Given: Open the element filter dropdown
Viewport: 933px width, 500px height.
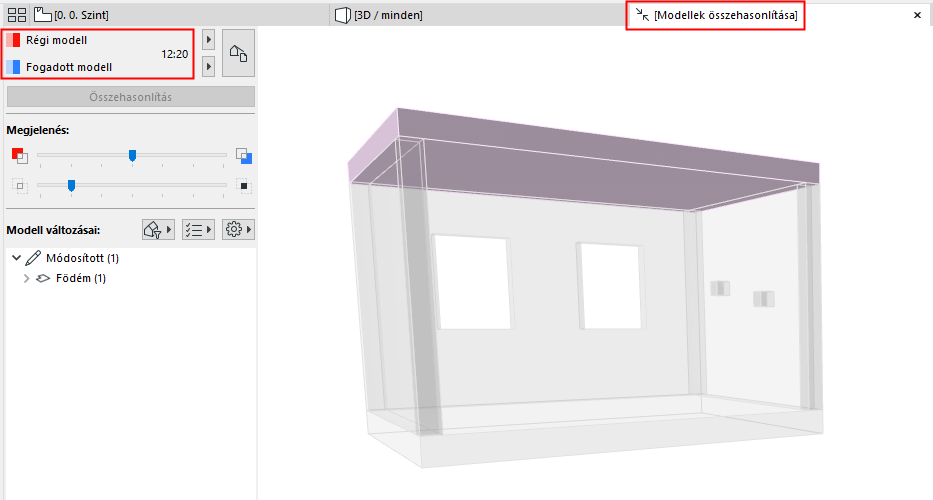Looking at the screenshot, I should click(158, 229).
